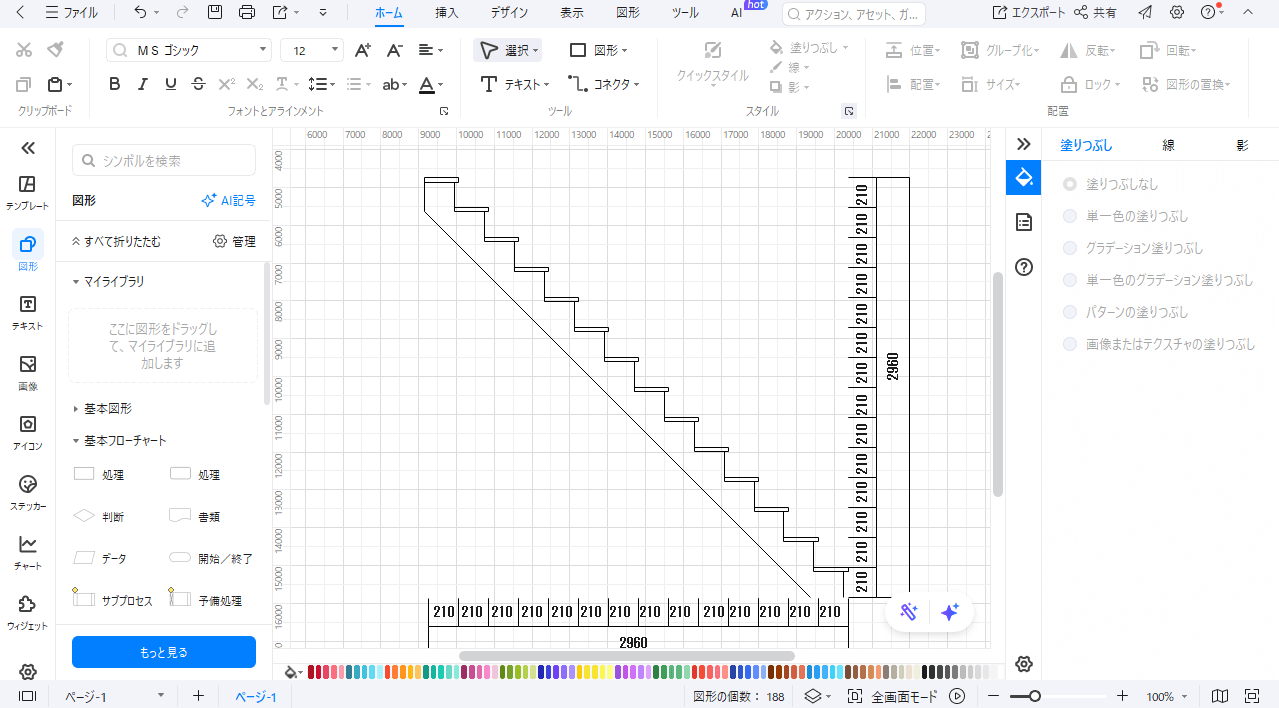Open the font name dropdown
Viewport: 1279px width, 708px height.
click(x=189, y=50)
